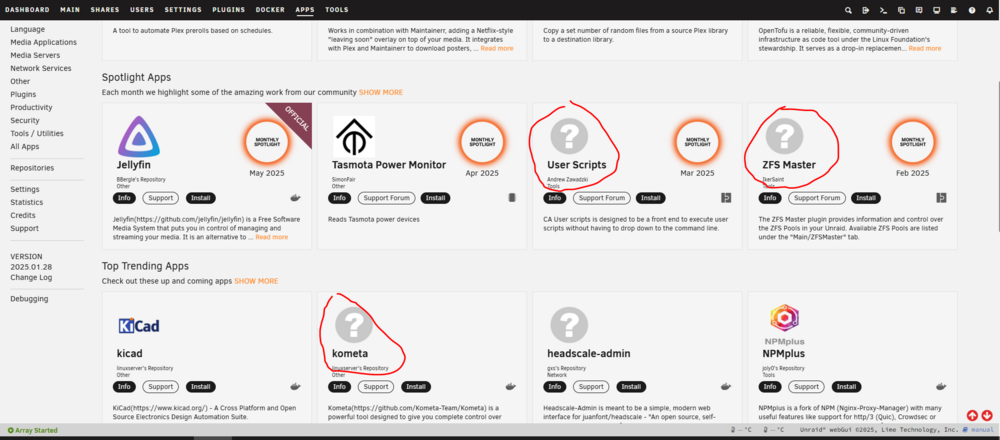Click the plugin icon on the User Scripts card
Viewport: 1000px width, 440px height.
[726, 198]
